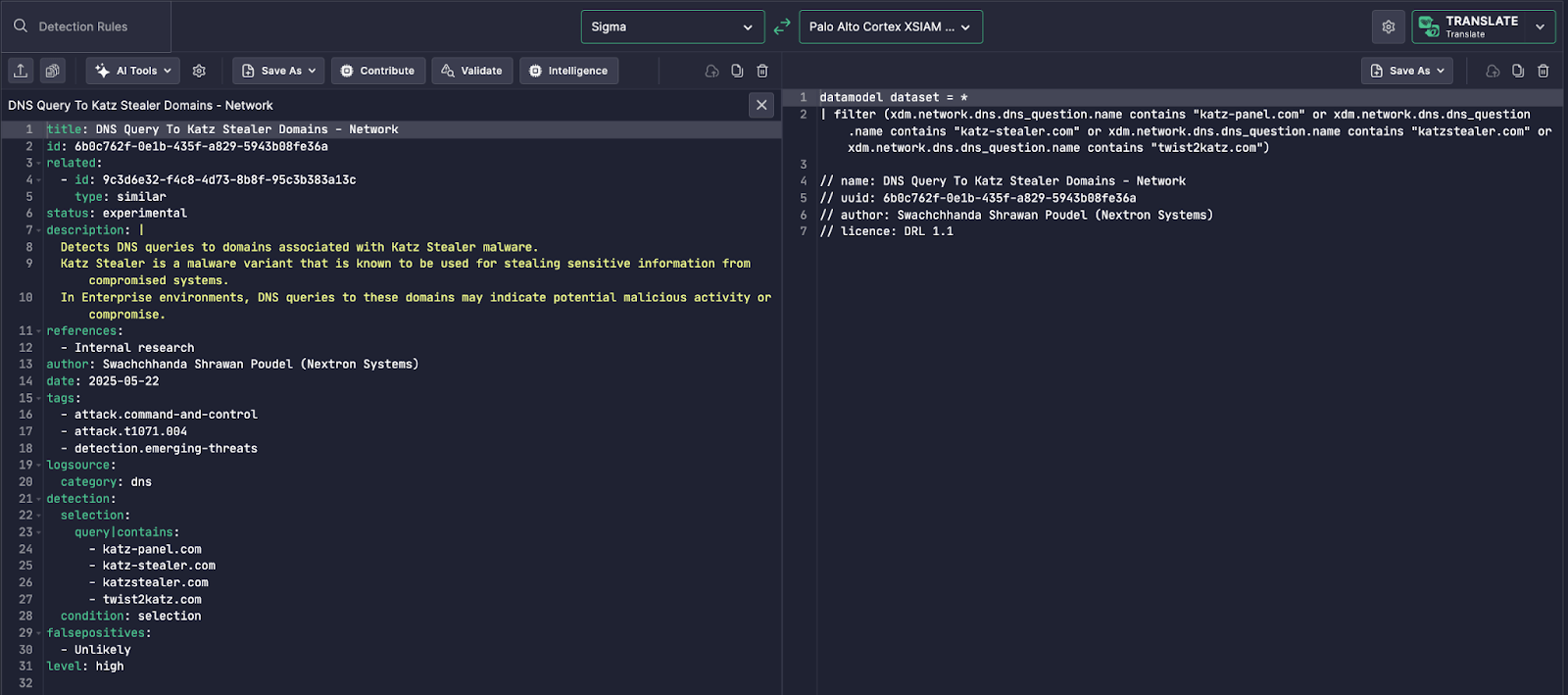The image size is (1568, 695).
Task: Open translation settings gear near Translate
Action: (1388, 26)
